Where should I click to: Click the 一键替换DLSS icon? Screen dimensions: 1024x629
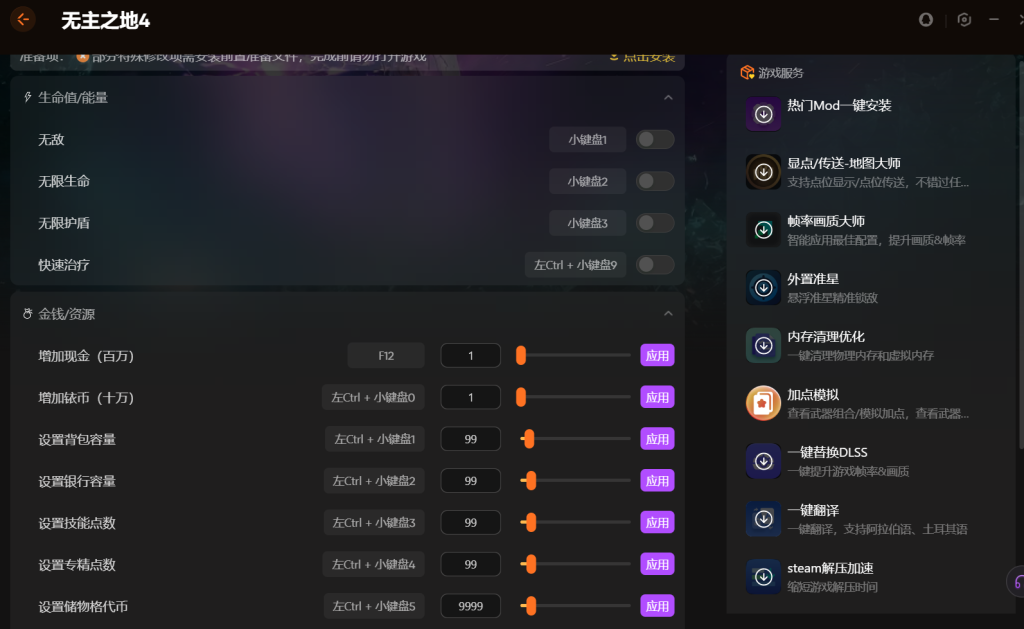click(x=763, y=461)
